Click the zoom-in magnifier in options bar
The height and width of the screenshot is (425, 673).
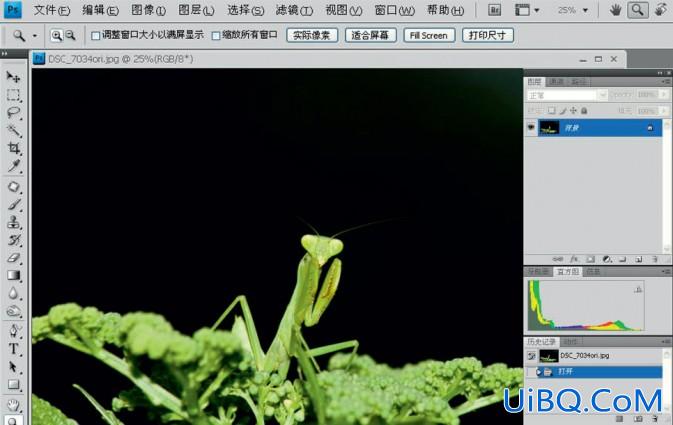pyautogui.click(x=57, y=36)
